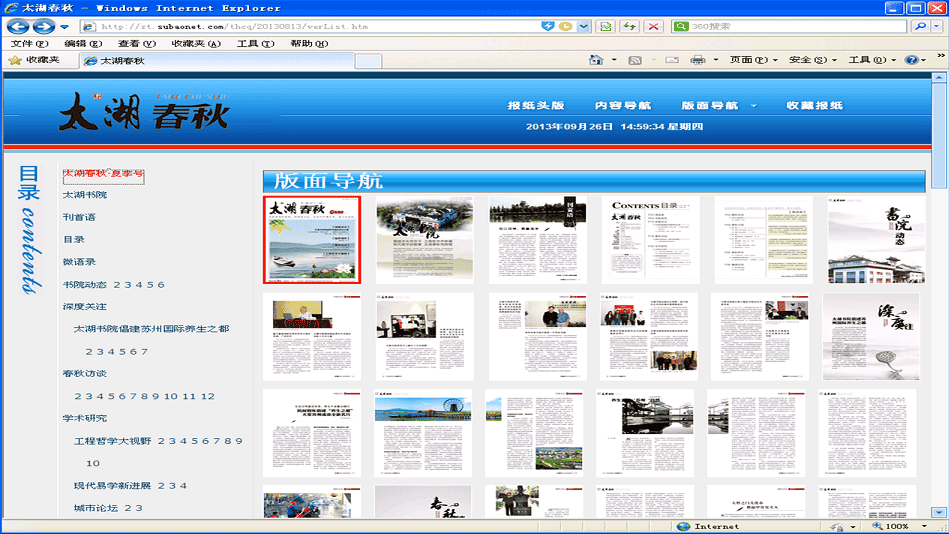Open the 版面导航 navigation item
949x534 pixels.
click(x=710, y=105)
